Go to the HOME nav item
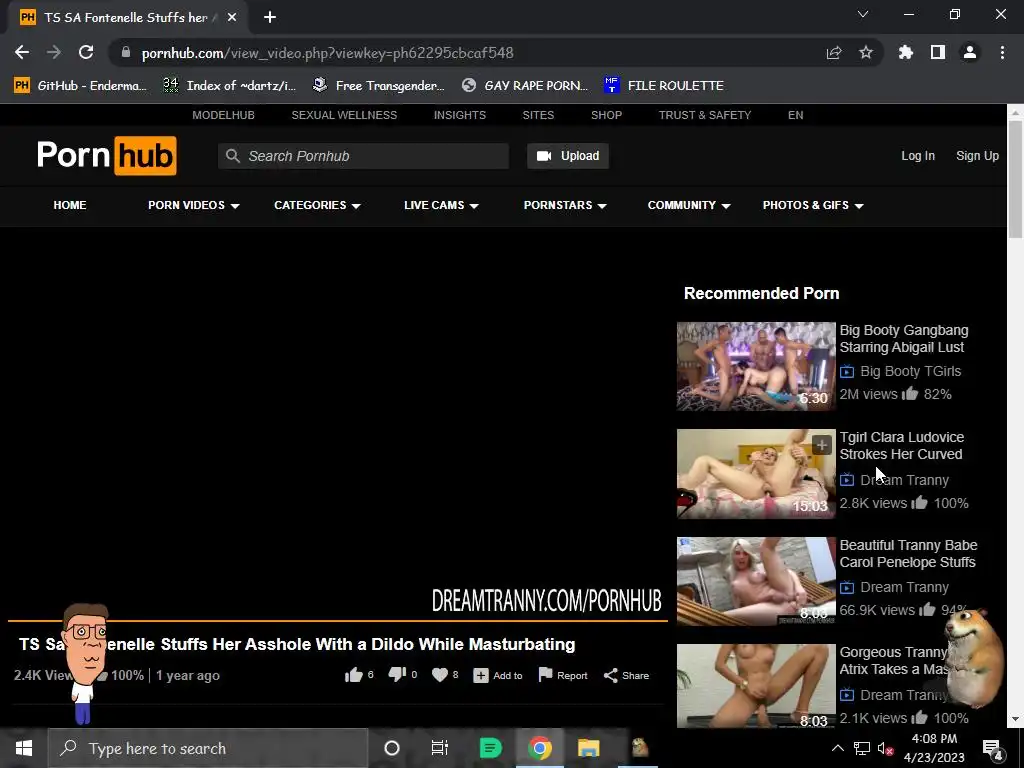 (x=70, y=205)
